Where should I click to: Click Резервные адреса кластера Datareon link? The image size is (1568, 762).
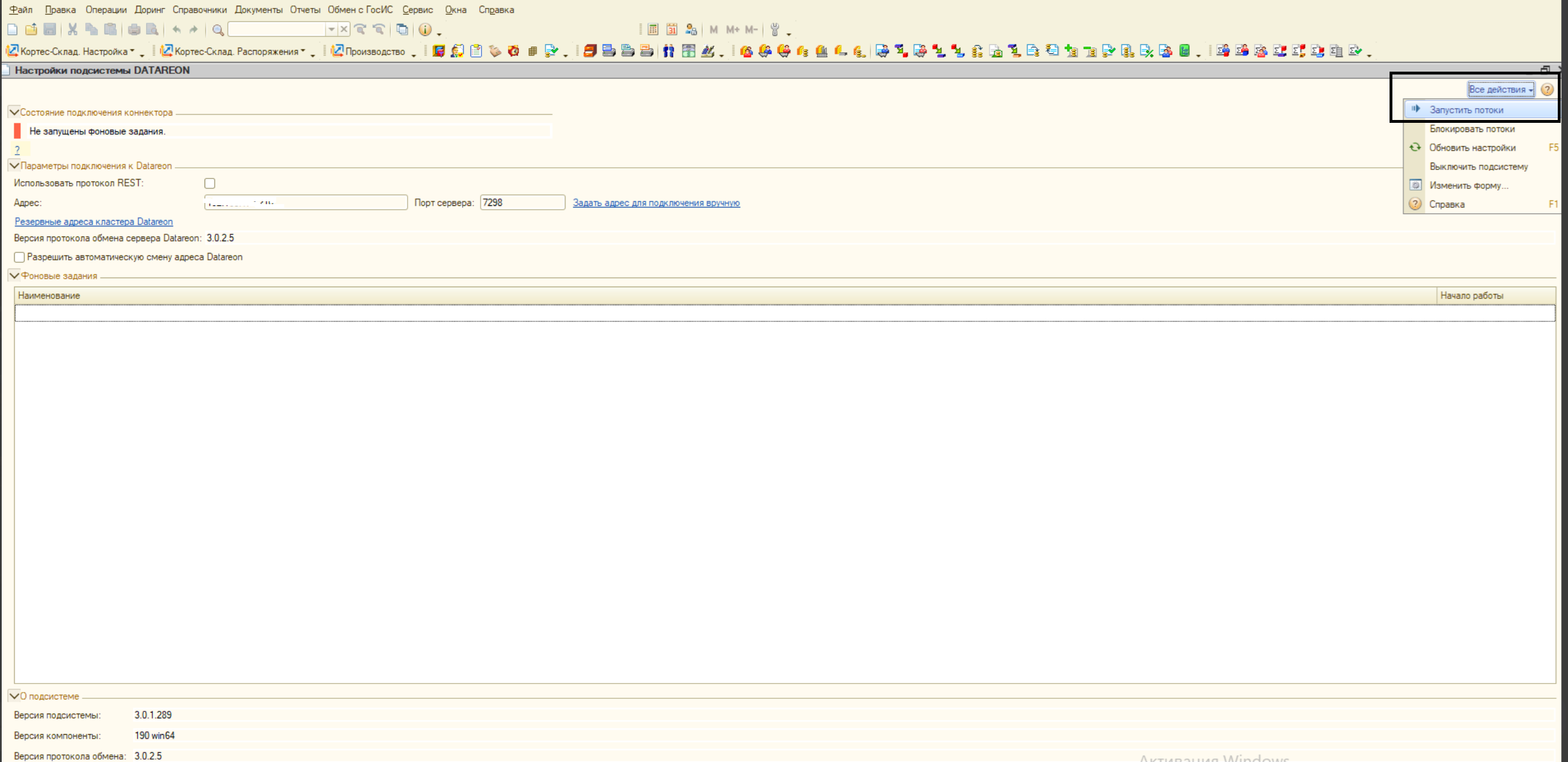94,222
